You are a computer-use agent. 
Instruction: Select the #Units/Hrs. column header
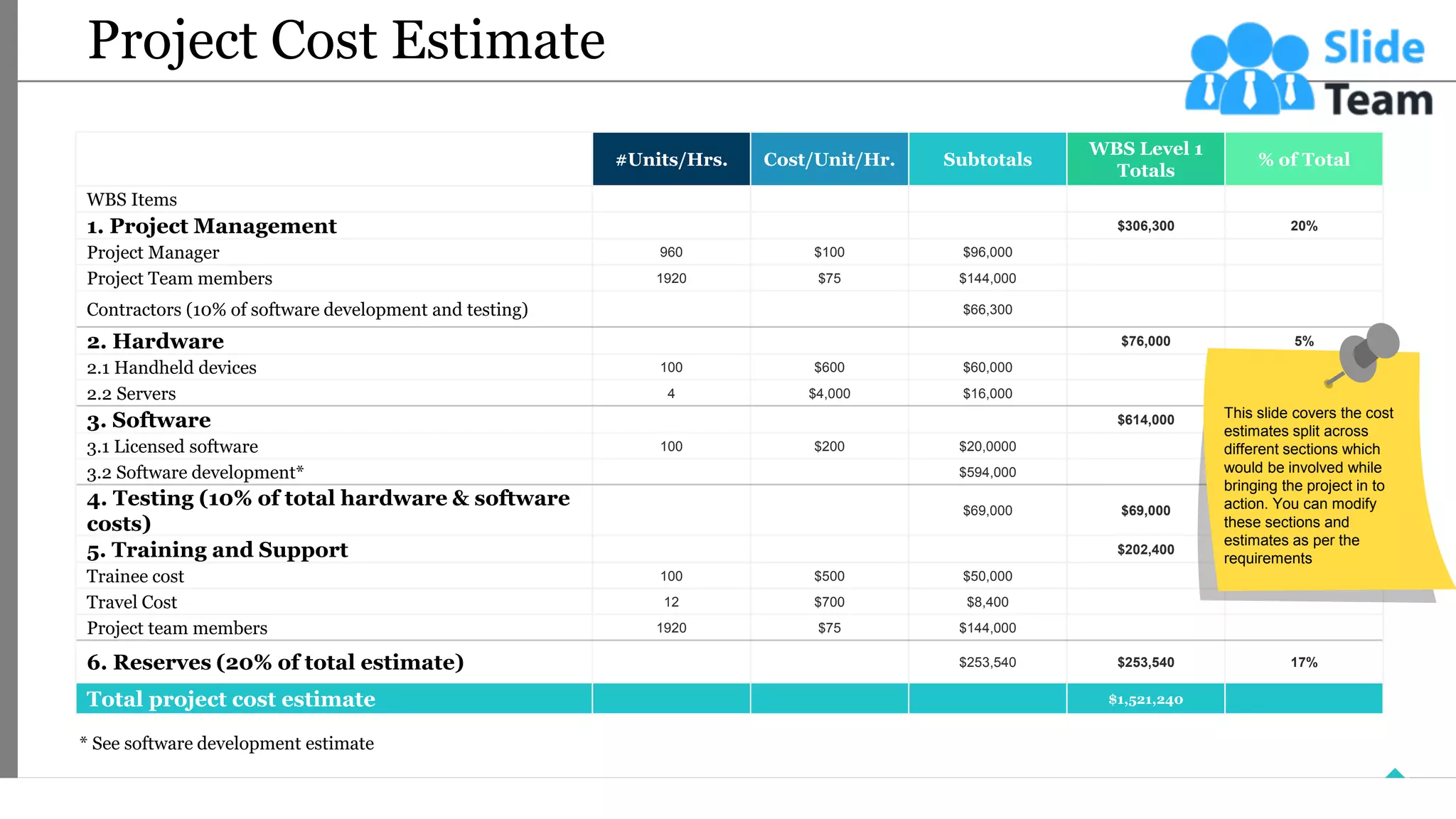point(671,159)
